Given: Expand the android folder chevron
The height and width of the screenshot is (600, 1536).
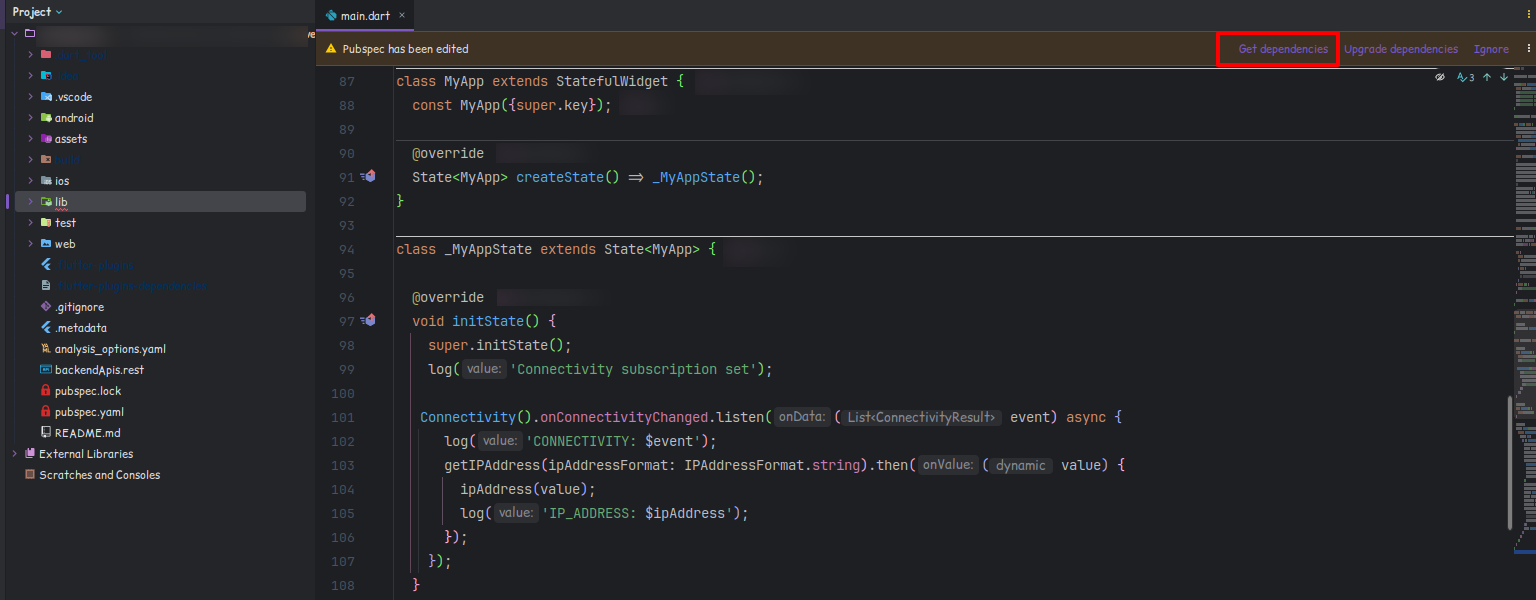Looking at the screenshot, I should pos(31,118).
